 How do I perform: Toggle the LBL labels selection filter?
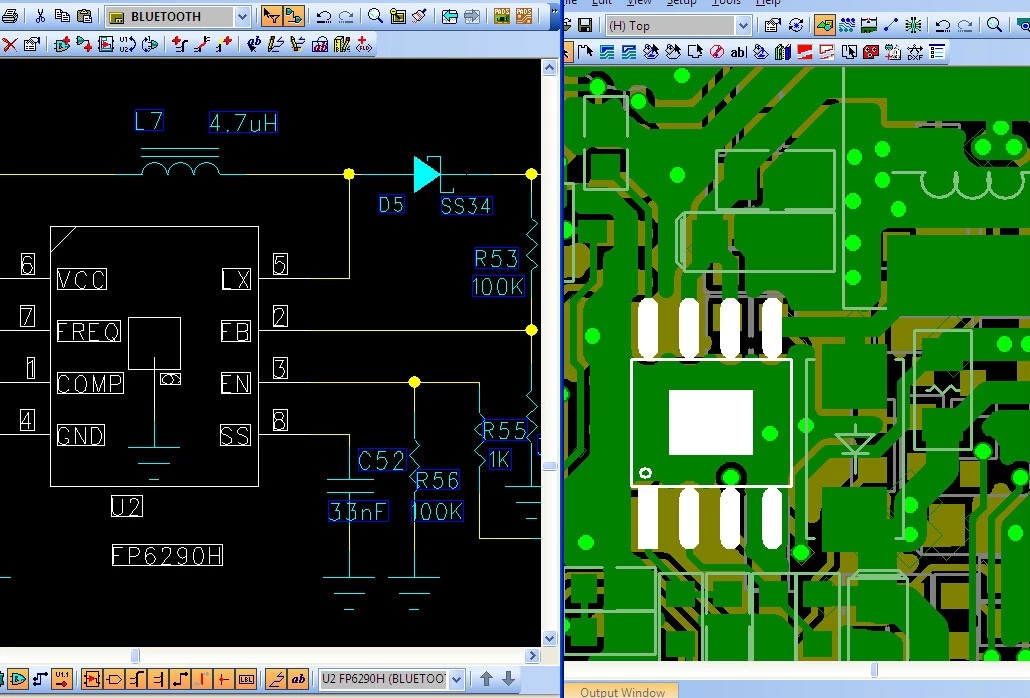(x=246, y=679)
